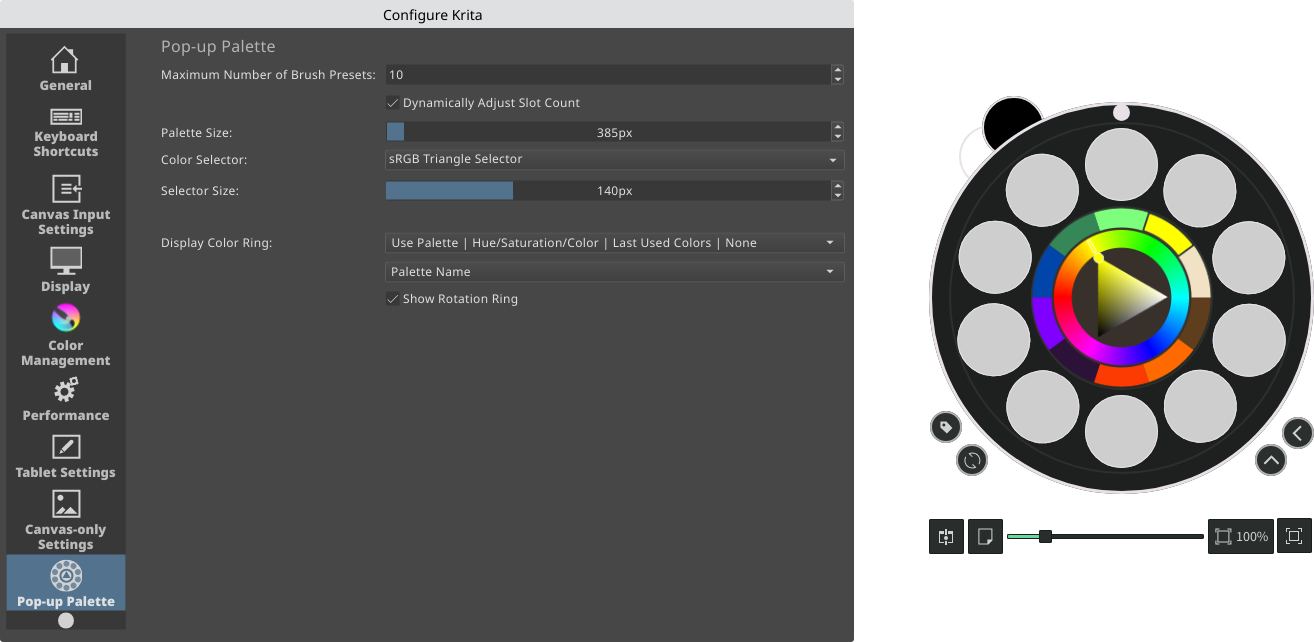This screenshot has width=1314, height=642.
Task: Open the Color Management settings page
Action: click(65, 335)
